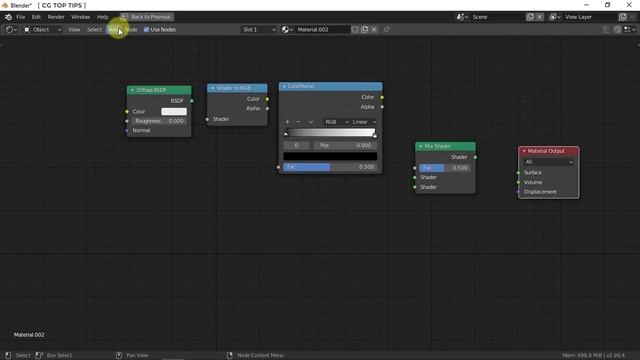Image resolution: width=640 pixels, height=360 pixels.
Task: Click the Material Output Volume socket
Action: [x=519, y=182]
